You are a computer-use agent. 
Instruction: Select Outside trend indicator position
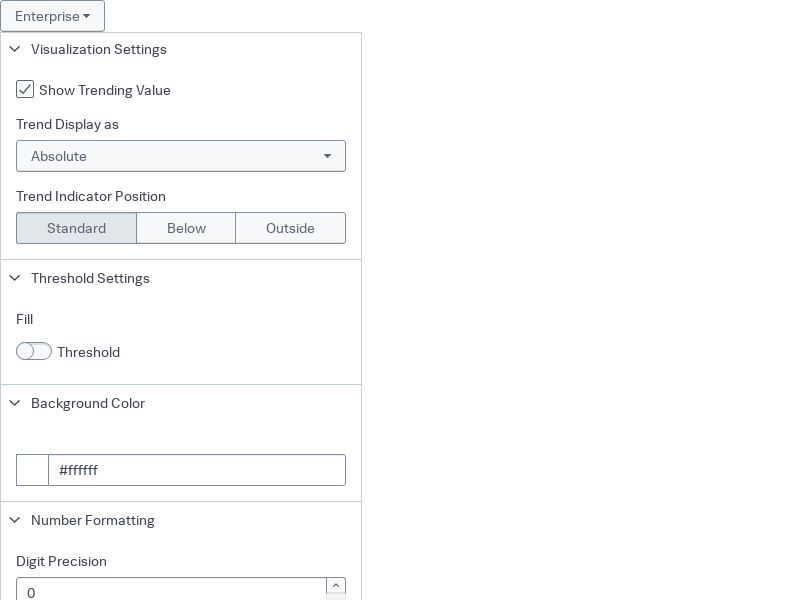[x=290, y=228]
